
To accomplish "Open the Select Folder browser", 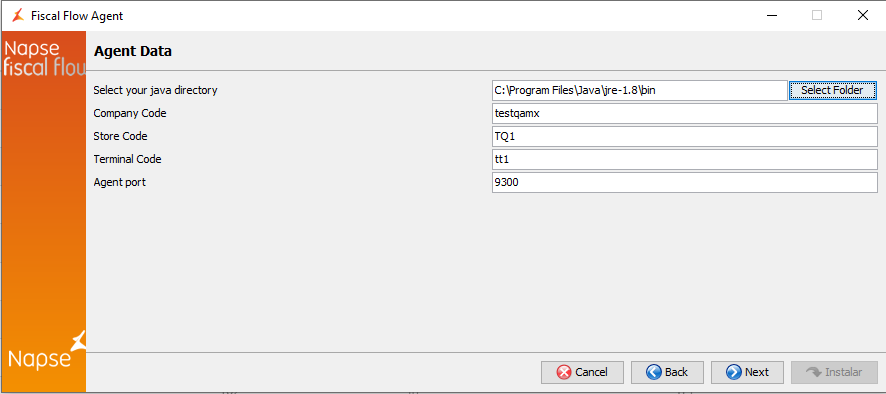I will tap(832, 90).
